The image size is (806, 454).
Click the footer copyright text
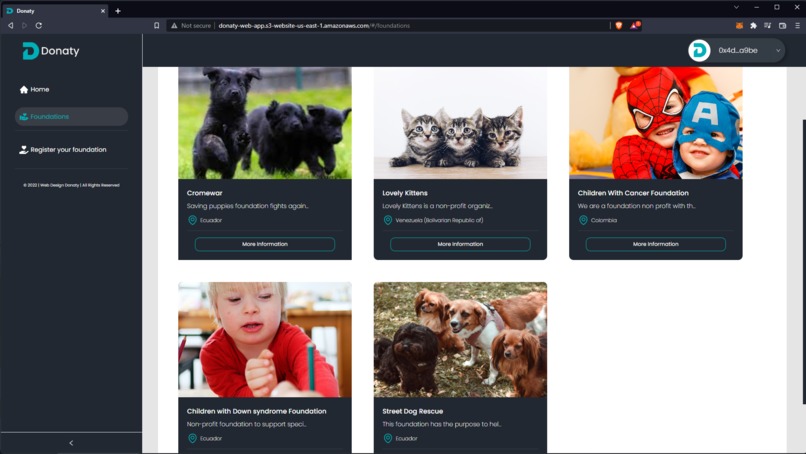71,185
